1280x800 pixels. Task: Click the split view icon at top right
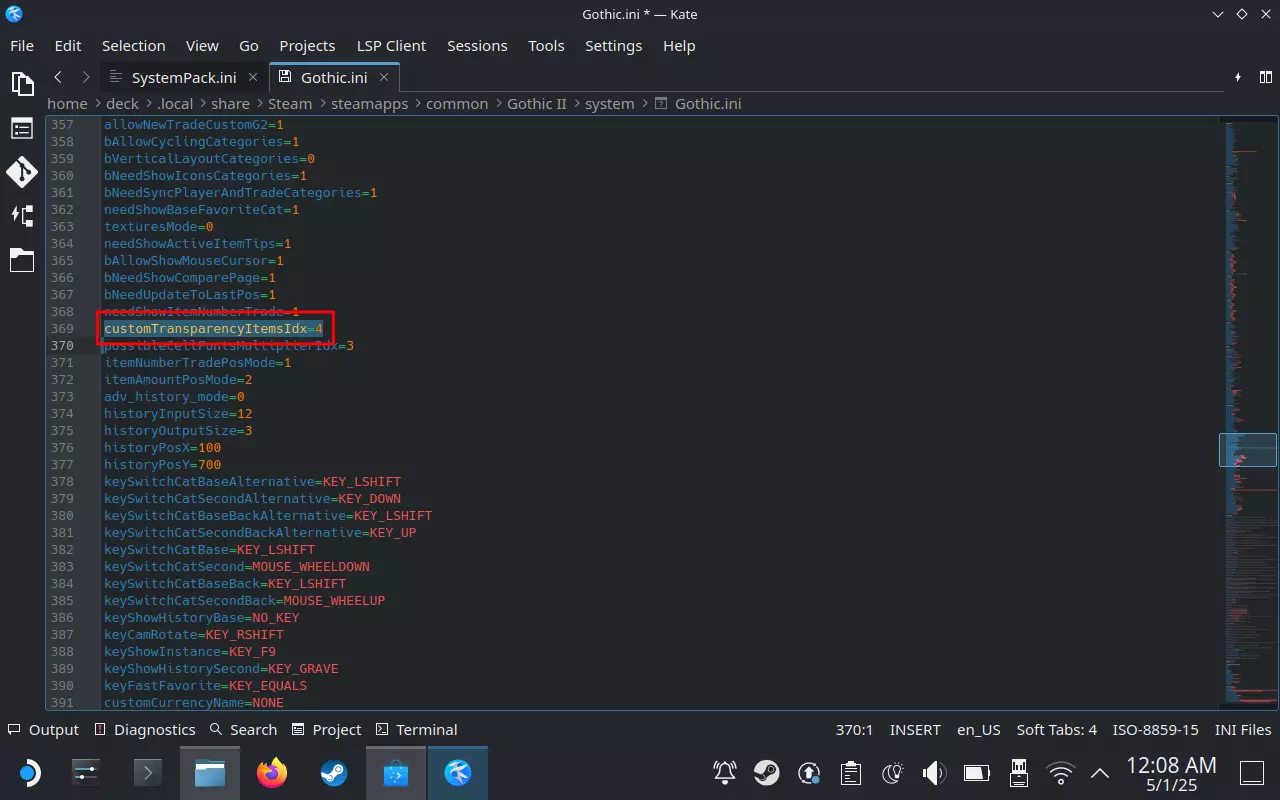(1266, 77)
